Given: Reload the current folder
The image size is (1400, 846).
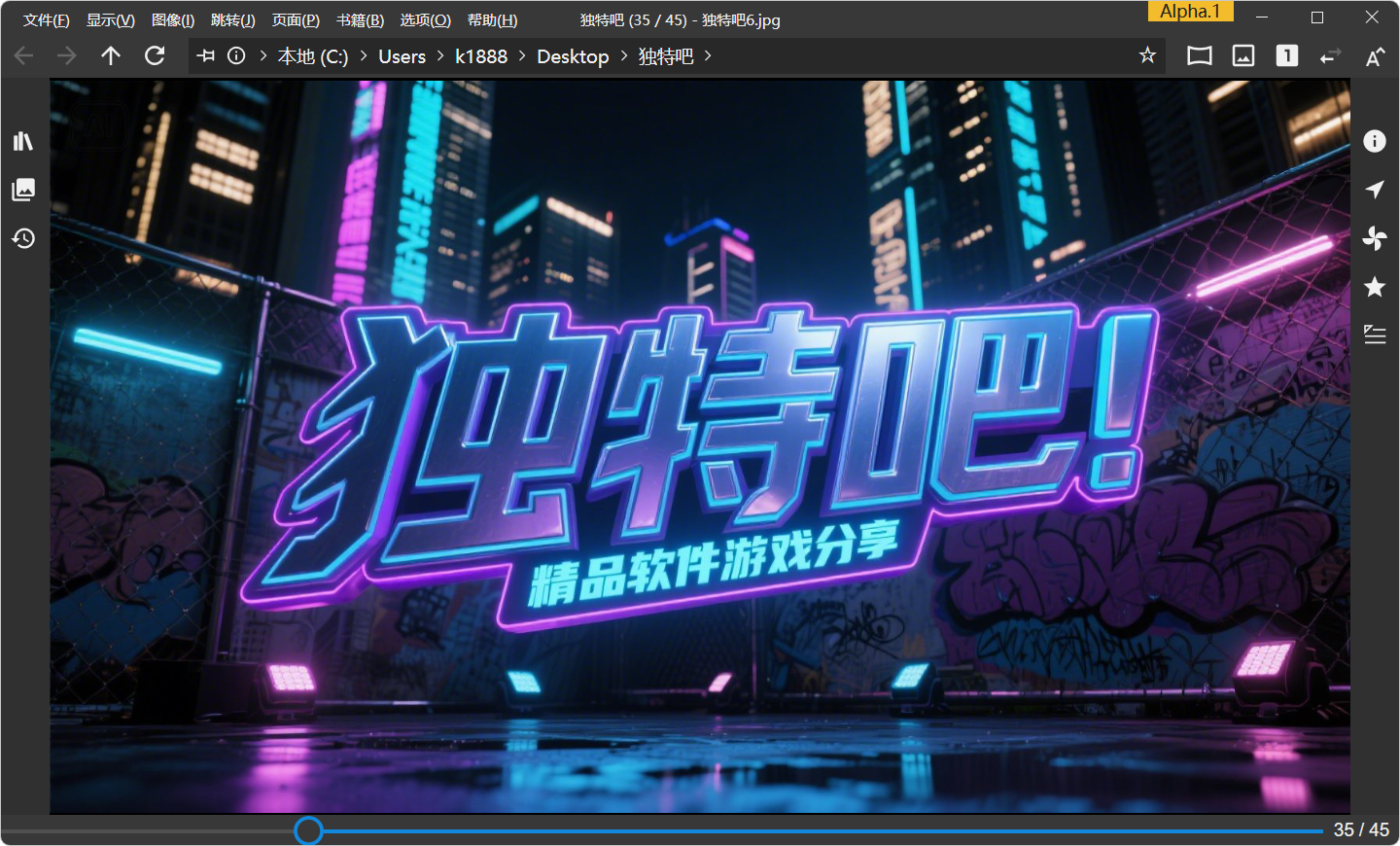Looking at the screenshot, I should pyautogui.click(x=155, y=56).
